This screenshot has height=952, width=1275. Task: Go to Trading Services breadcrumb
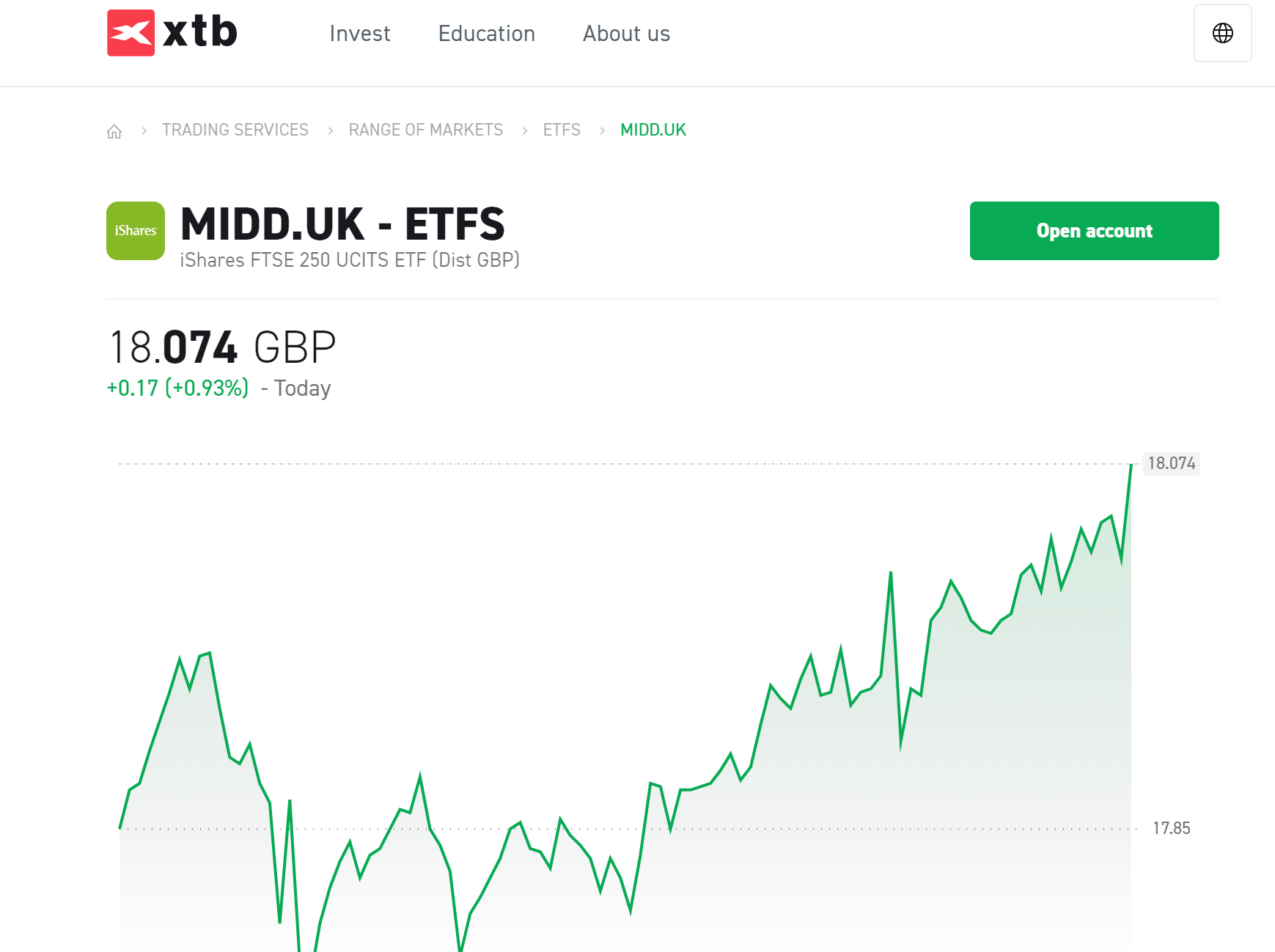(x=235, y=130)
